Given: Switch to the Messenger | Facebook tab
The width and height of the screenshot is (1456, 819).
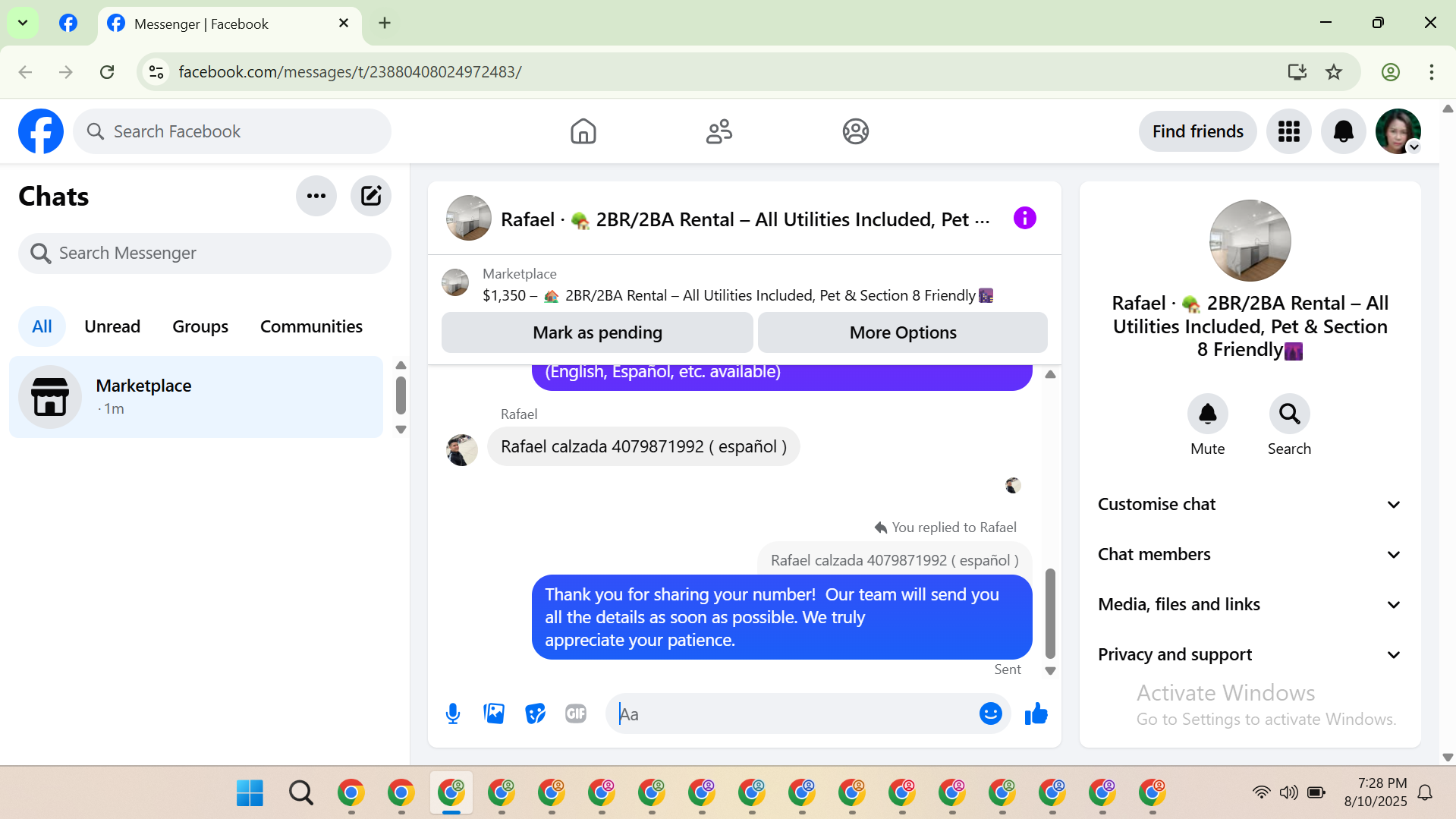Looking at the screenshot, I should [x=229, y=24].
